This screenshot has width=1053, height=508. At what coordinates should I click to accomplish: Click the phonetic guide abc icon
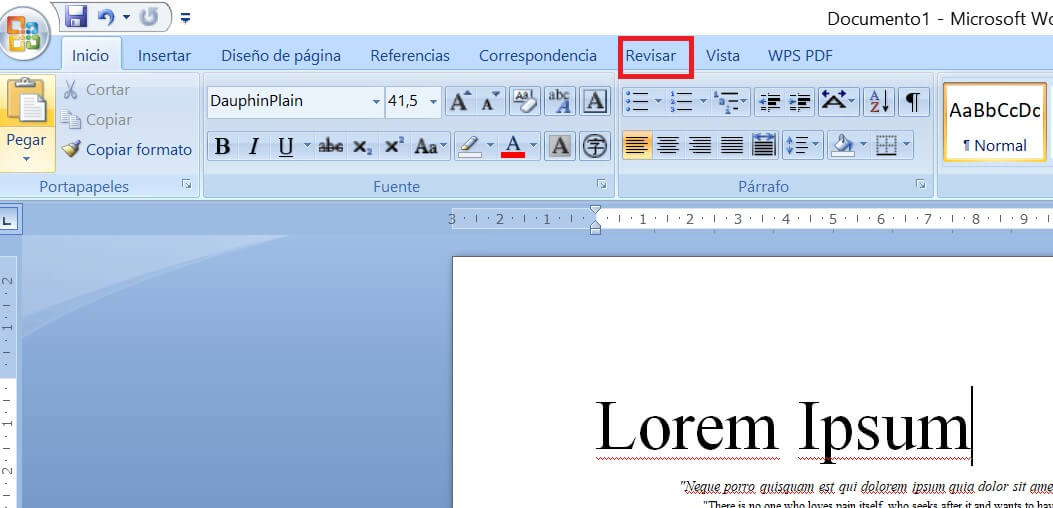pos(559,101)
